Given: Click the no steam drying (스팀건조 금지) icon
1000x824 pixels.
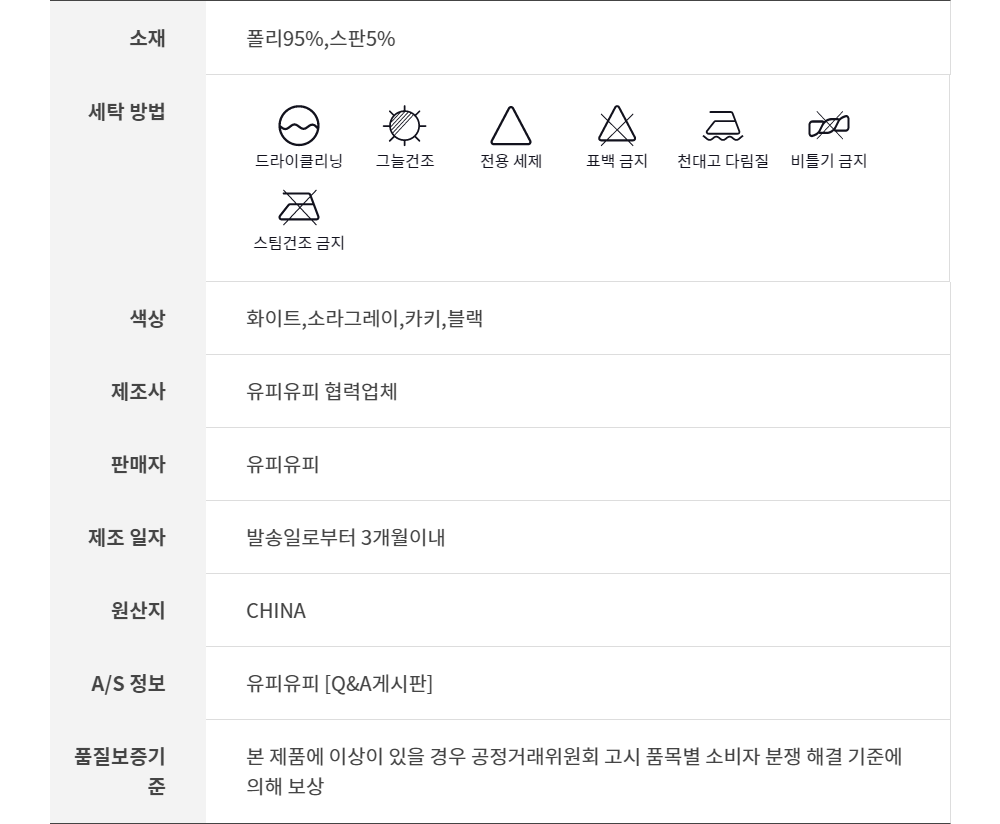Looking at the screenshot, I should (298, 207).
